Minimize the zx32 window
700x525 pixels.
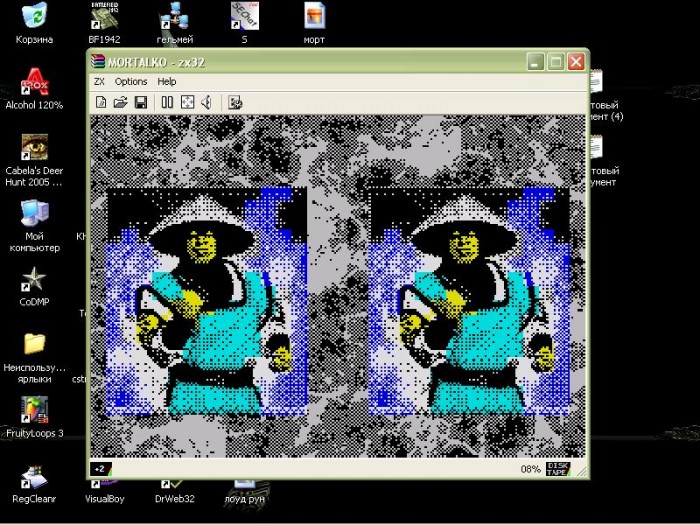click(535, 62)
